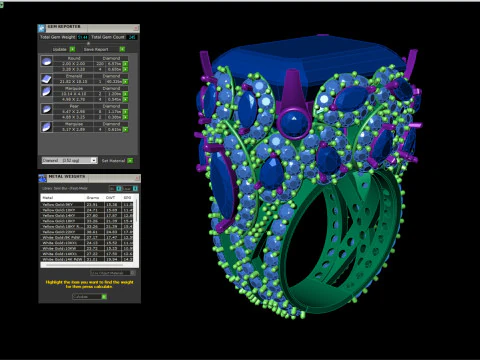This screenshot has width=480, height=360.
Task: Select the Marquise icon beside the 10.14 X 4.10 row
Action: pyautogui.click(x=47, y=91)
